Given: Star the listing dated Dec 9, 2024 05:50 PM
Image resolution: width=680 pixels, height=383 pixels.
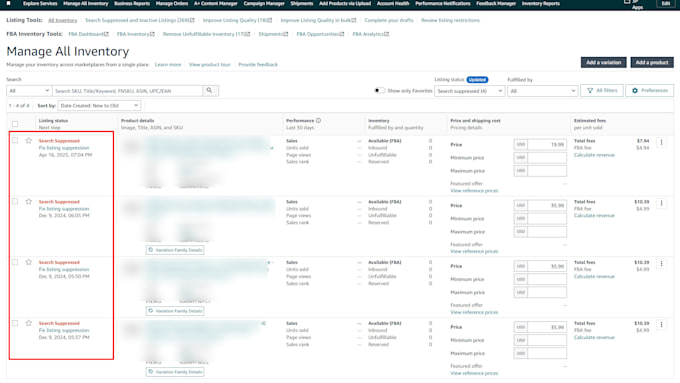Looking at the screenshot, I should pos(29,262).
